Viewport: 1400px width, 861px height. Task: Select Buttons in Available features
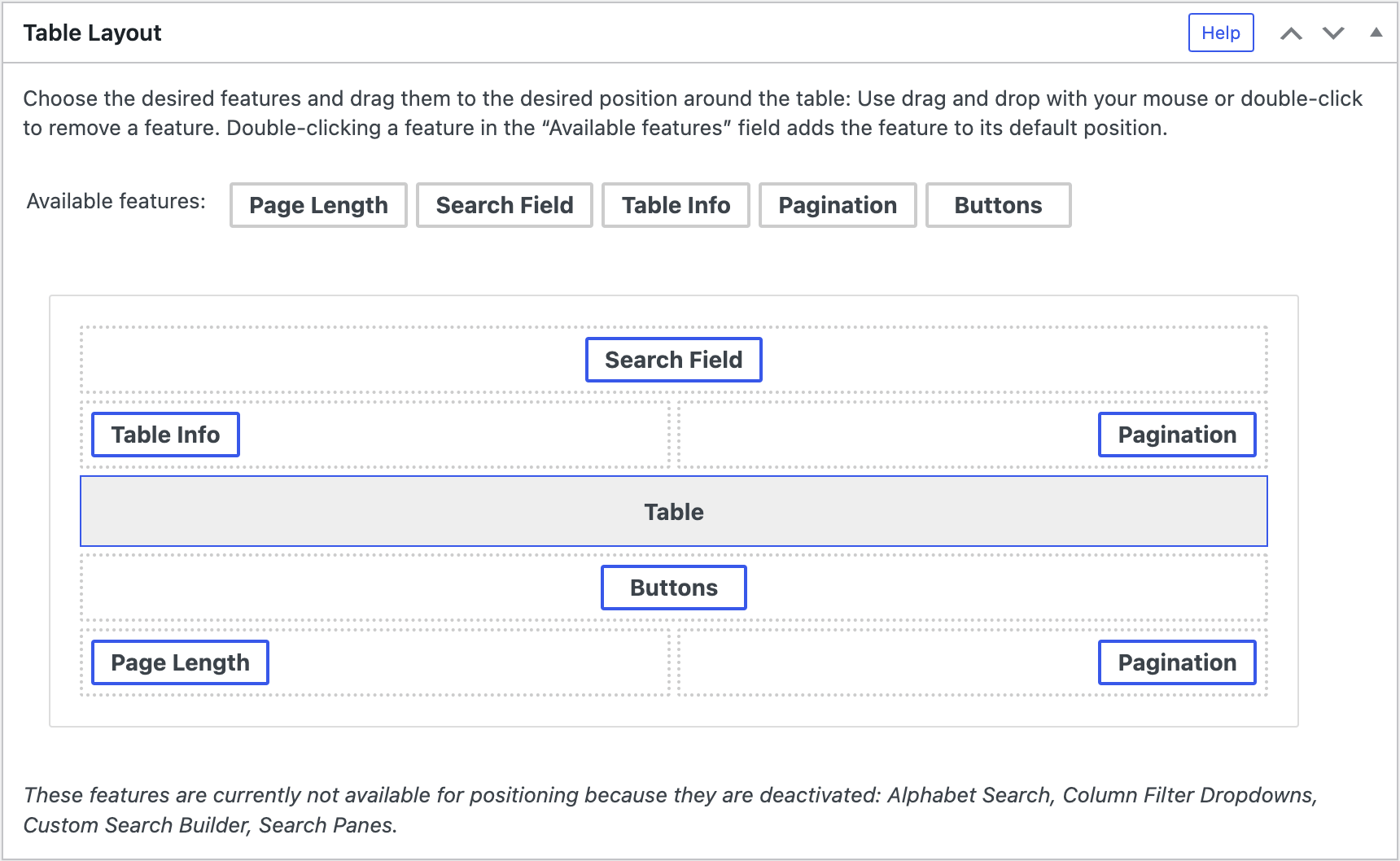998,205
